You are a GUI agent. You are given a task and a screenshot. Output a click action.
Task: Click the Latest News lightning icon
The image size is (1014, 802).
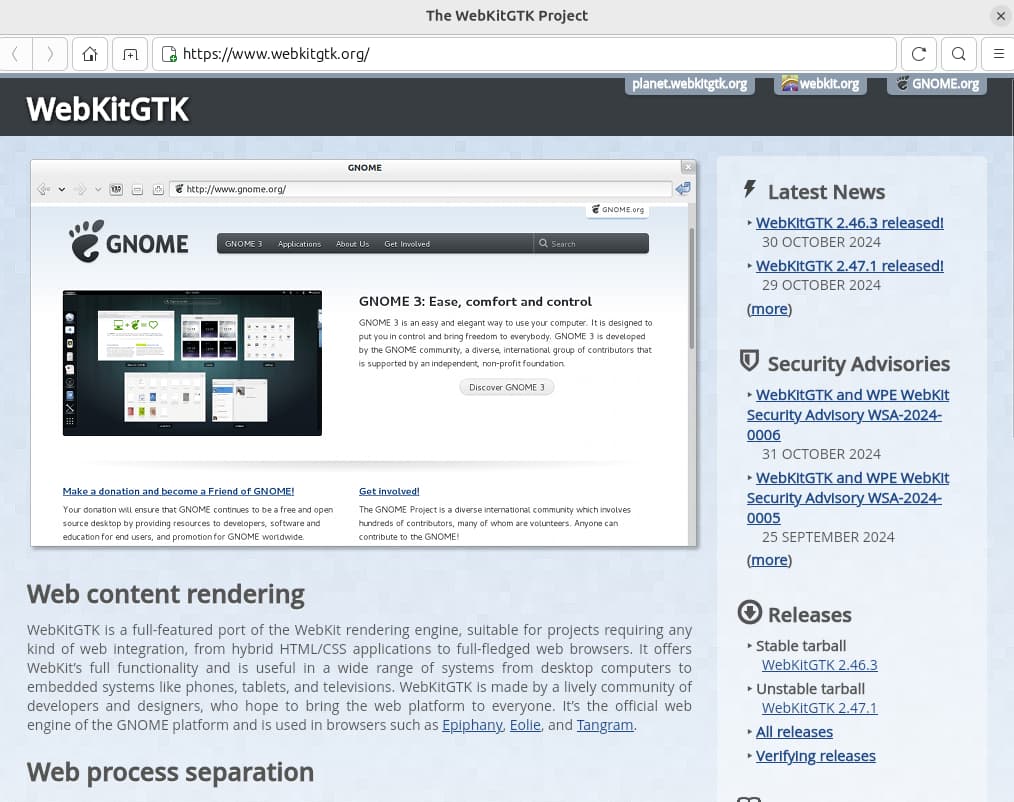[750, 189]
